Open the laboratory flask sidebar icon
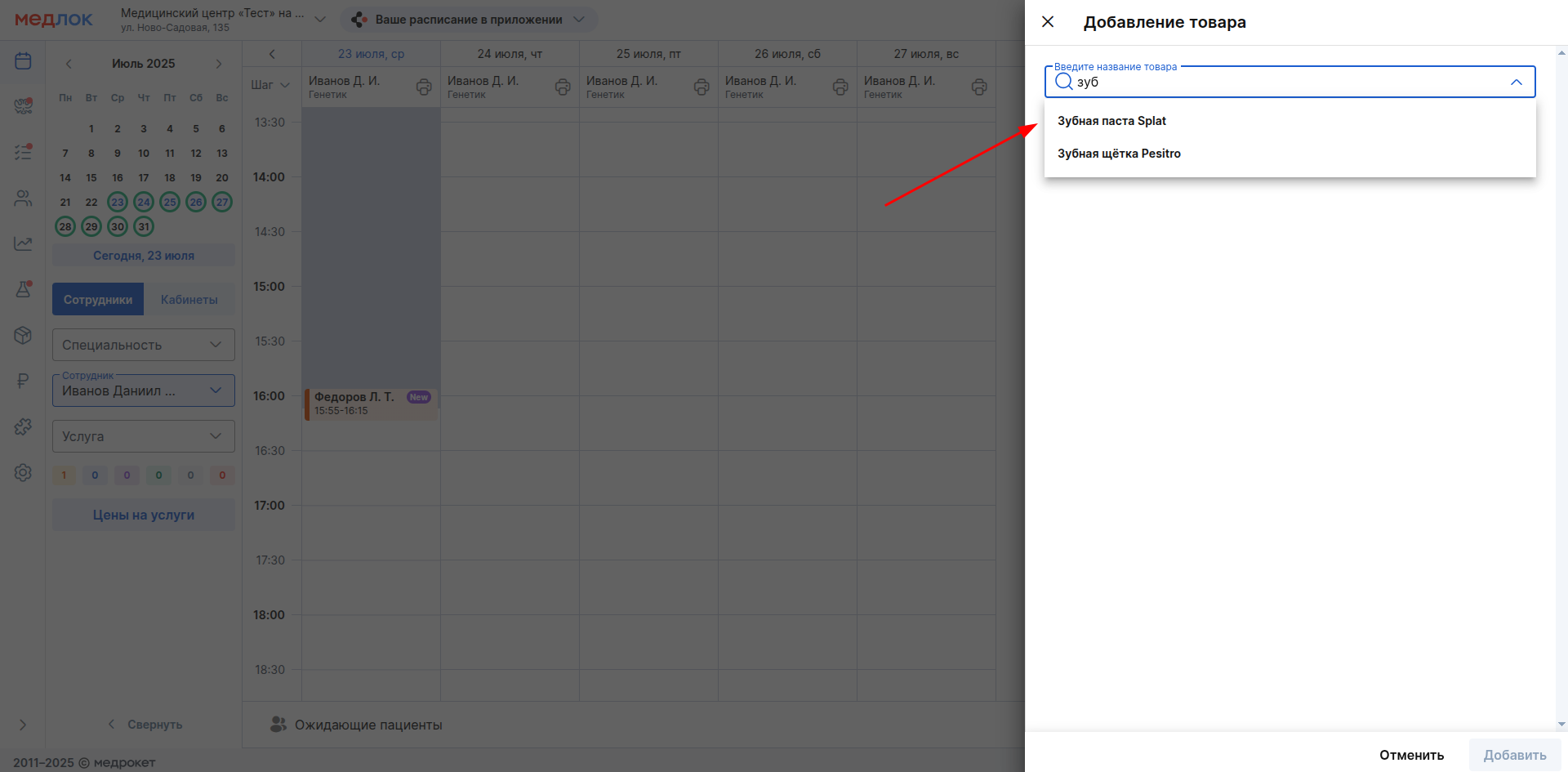Image resolution: width=1568 pixels, height=772 pixels. pos(23,289)
